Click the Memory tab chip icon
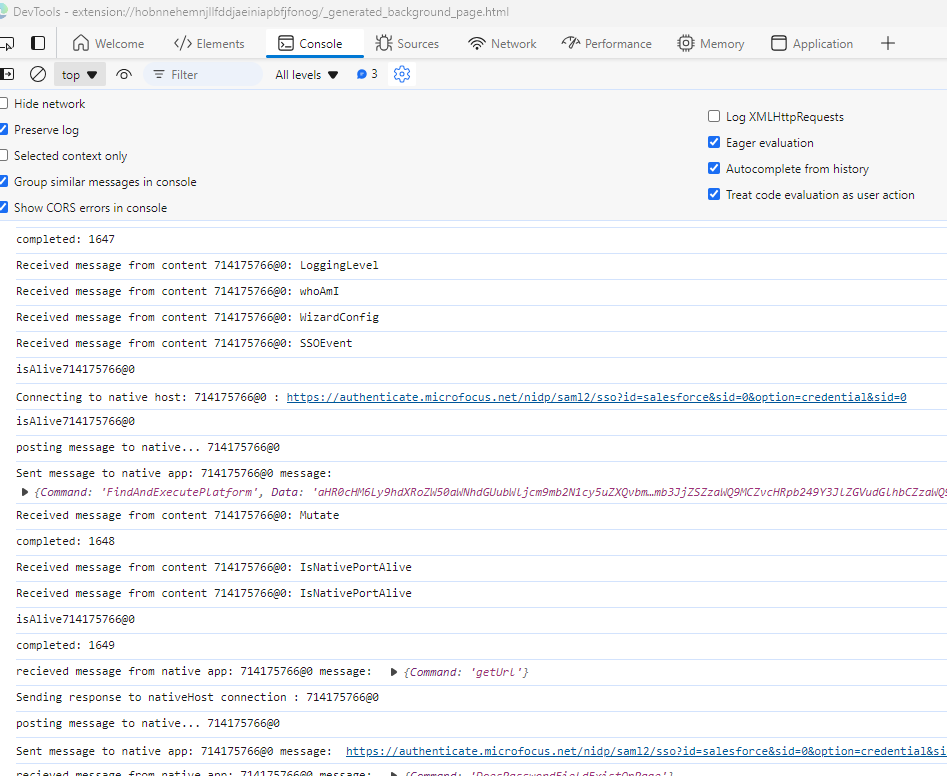Image resolution: width=947 pixels, height=776 pixels. [x=685, y=43]
